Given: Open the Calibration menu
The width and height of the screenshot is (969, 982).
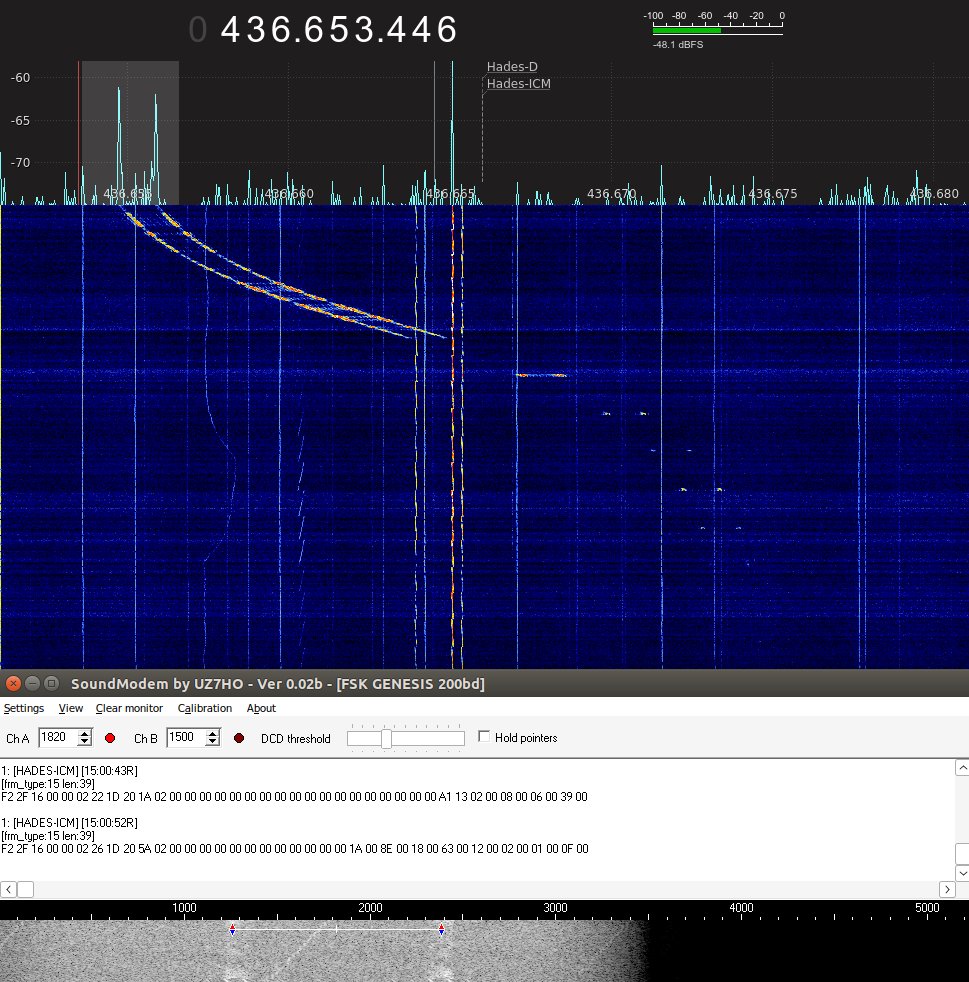Looking at the screenshot, I should pyautogui.click(x=205, y=708).
